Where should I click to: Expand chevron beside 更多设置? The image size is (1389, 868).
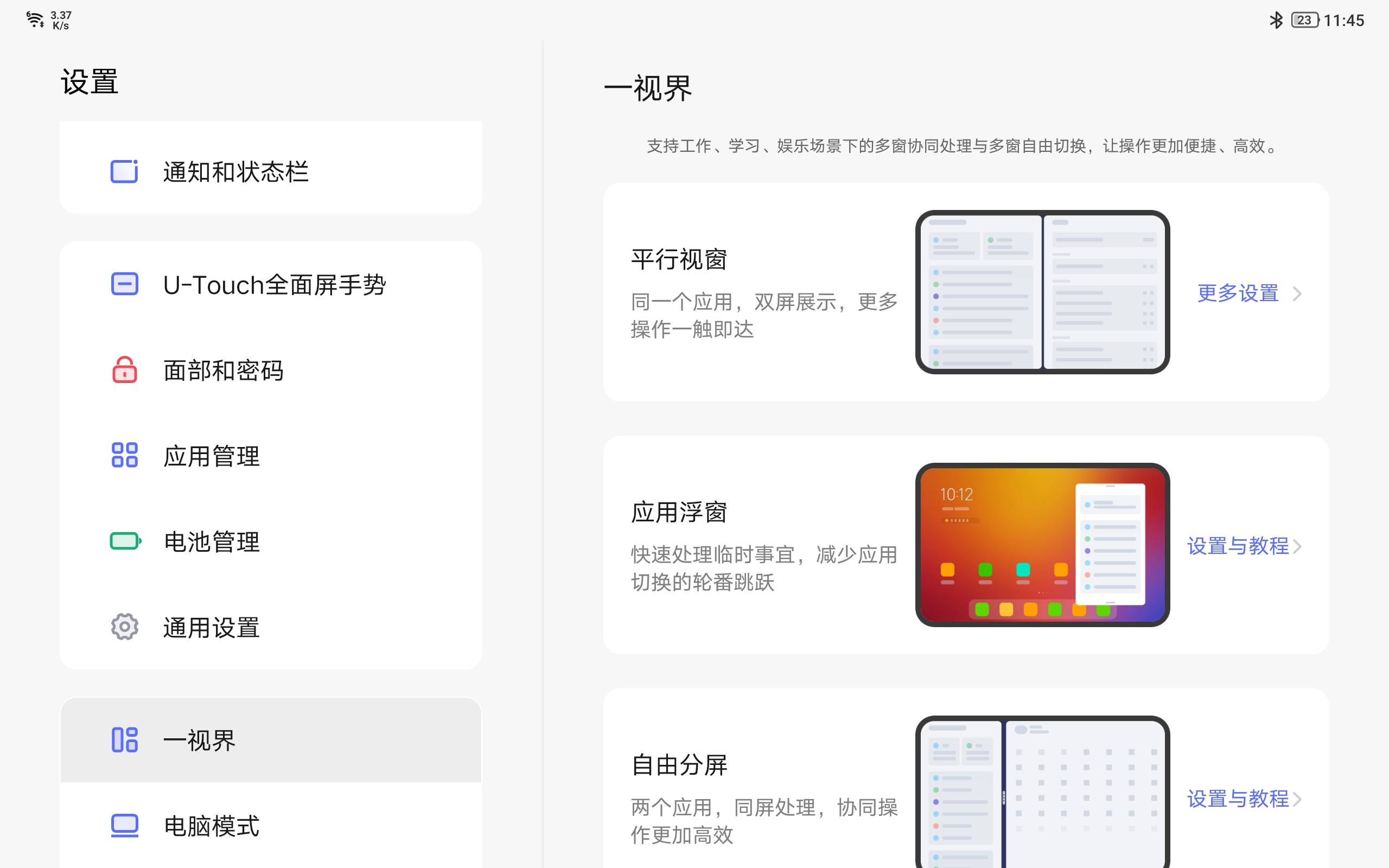(1297, 294)
